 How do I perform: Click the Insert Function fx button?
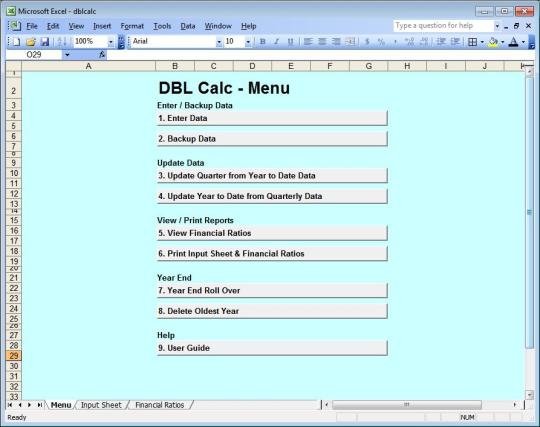pyautogui.click(x=102, y=54)
